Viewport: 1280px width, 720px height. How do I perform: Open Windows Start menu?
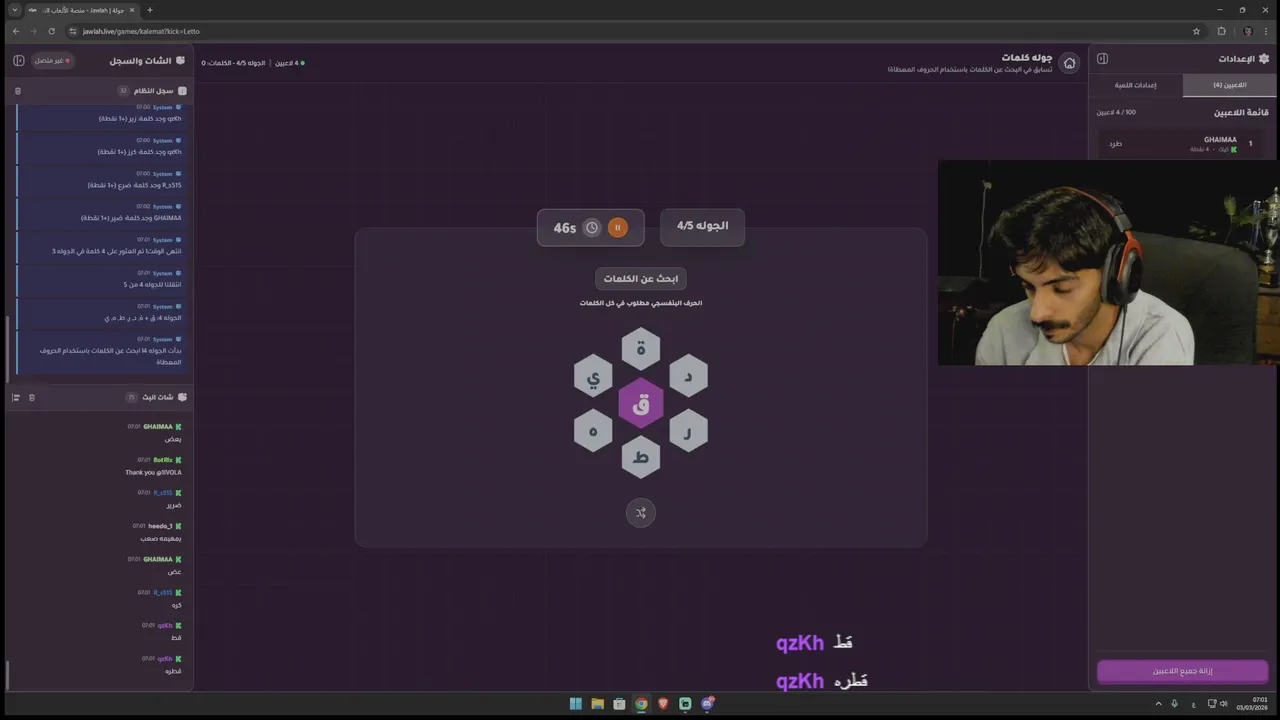(576, 704)
